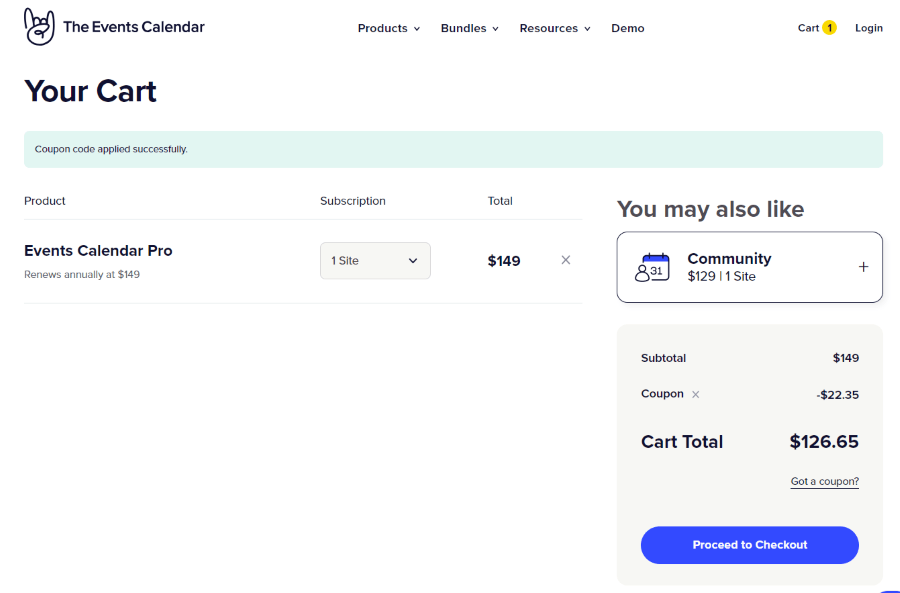Open the Products menu

point(388,28)
